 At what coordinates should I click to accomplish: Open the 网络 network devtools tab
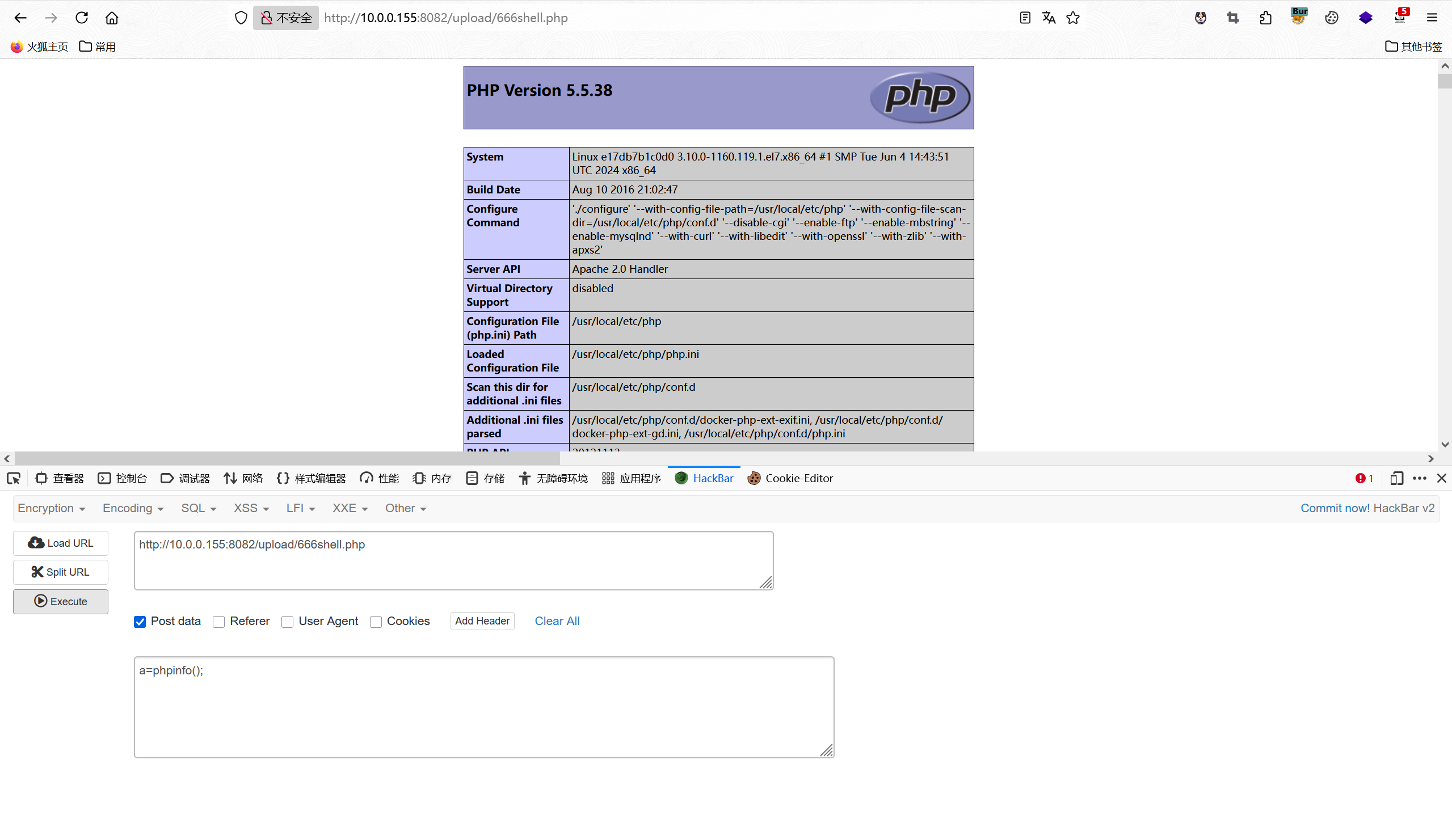[x=243, y=478]
